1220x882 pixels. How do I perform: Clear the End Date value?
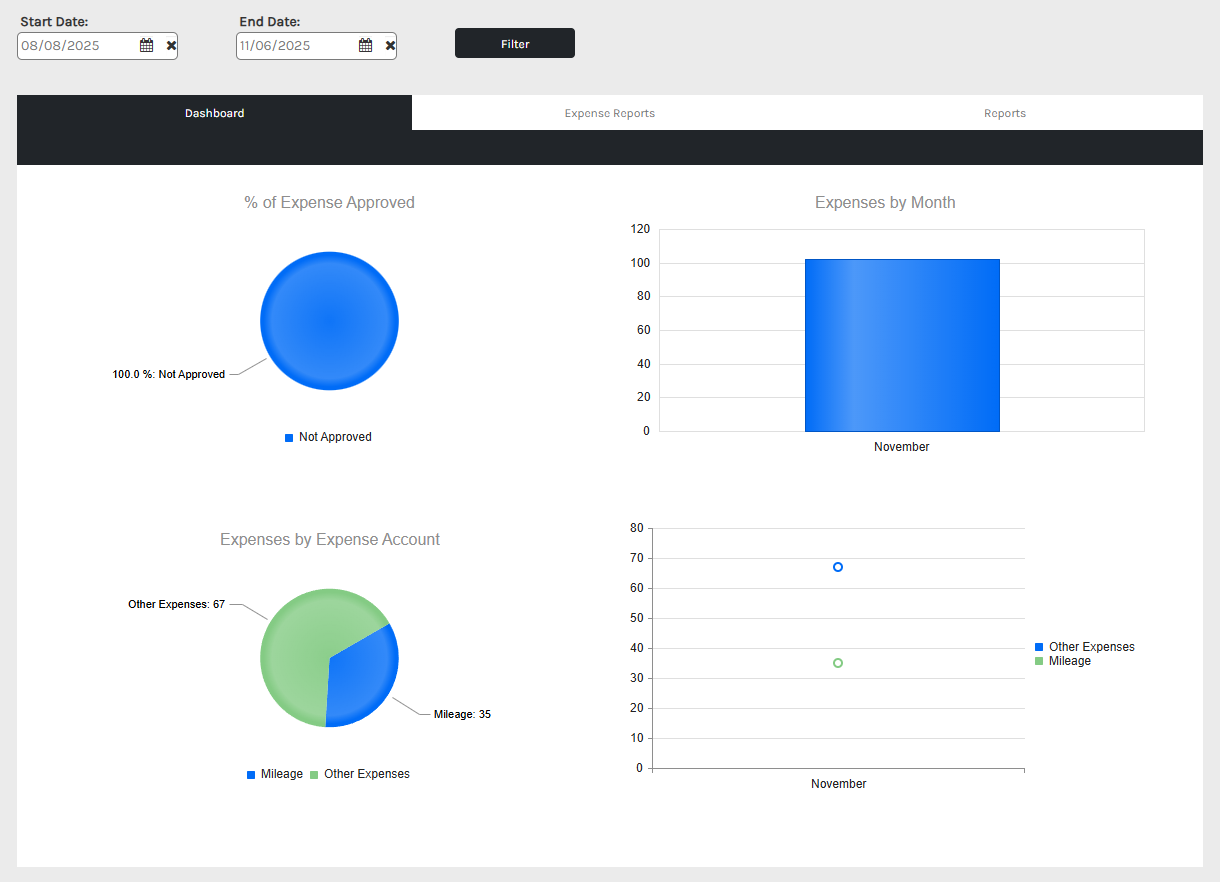coord(390,45)
